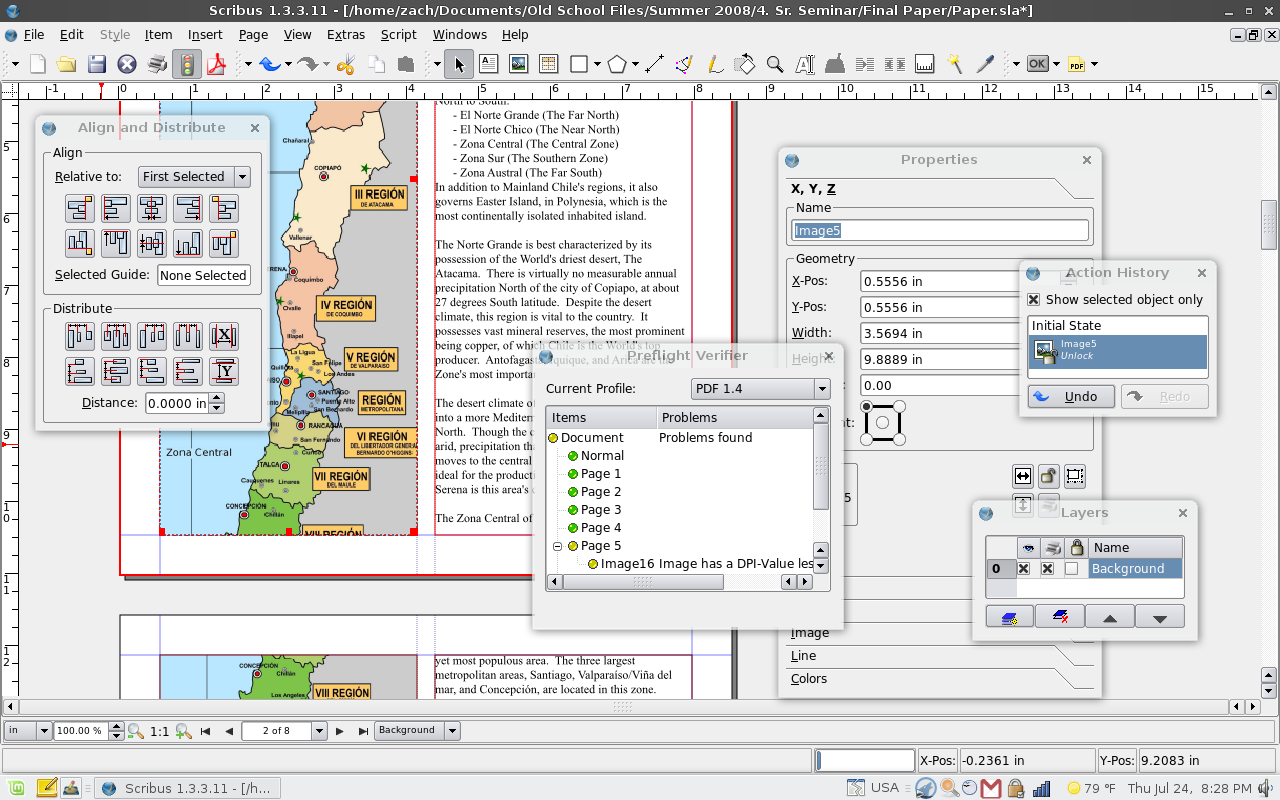Toggle 'Show selected object only' in Action History
Screen dimensions: 1280x800
click(1034, 299)
